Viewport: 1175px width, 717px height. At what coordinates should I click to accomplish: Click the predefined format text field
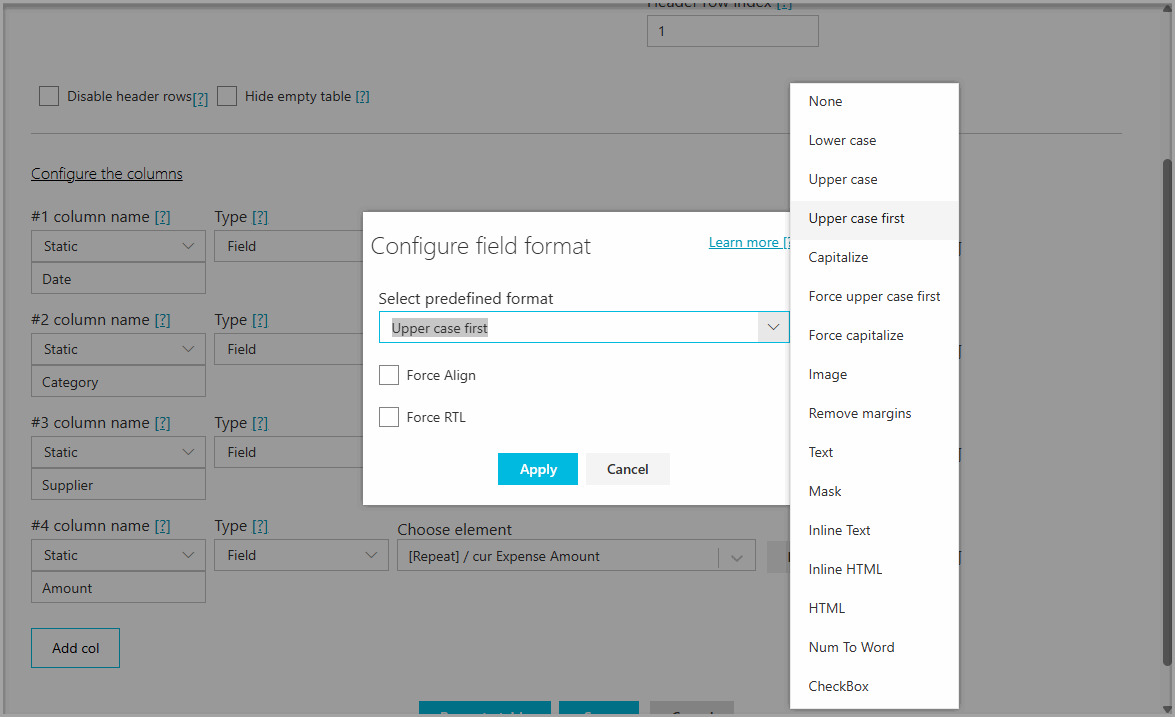click(569, 327)
